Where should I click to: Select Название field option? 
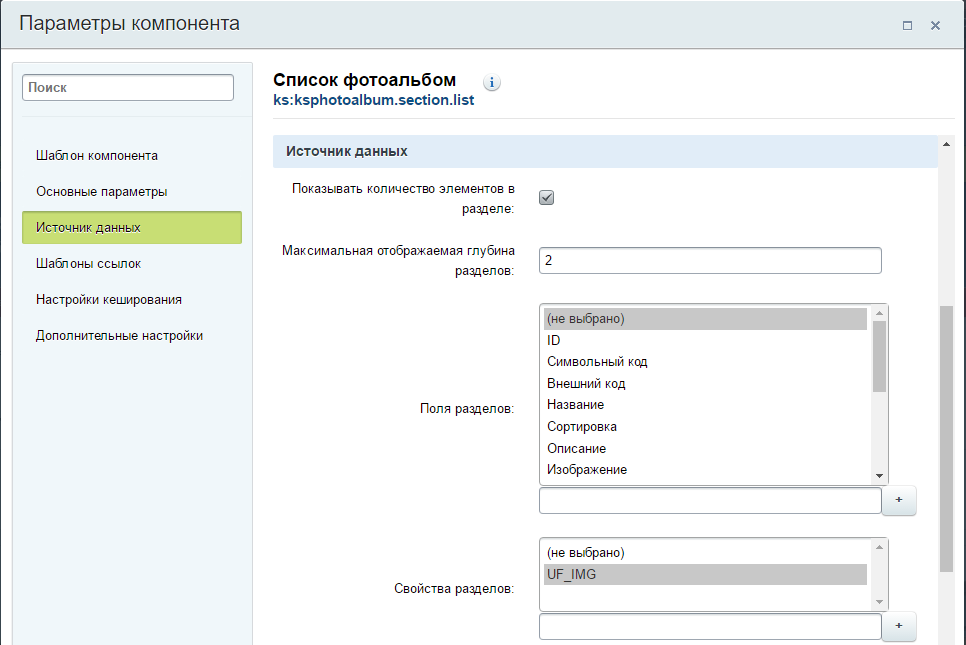(x=705, y=405)
